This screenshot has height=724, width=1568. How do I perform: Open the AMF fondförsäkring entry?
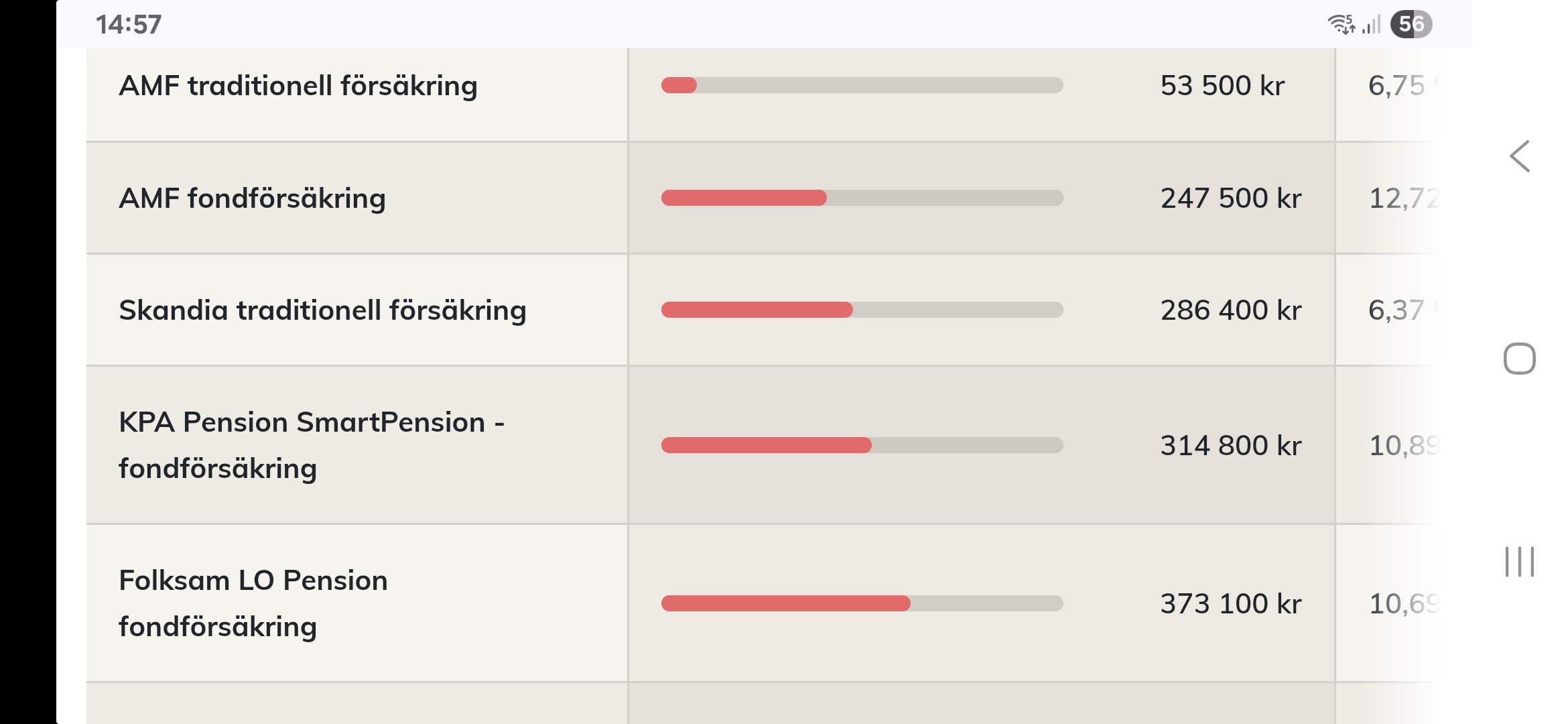coord(253,198)
